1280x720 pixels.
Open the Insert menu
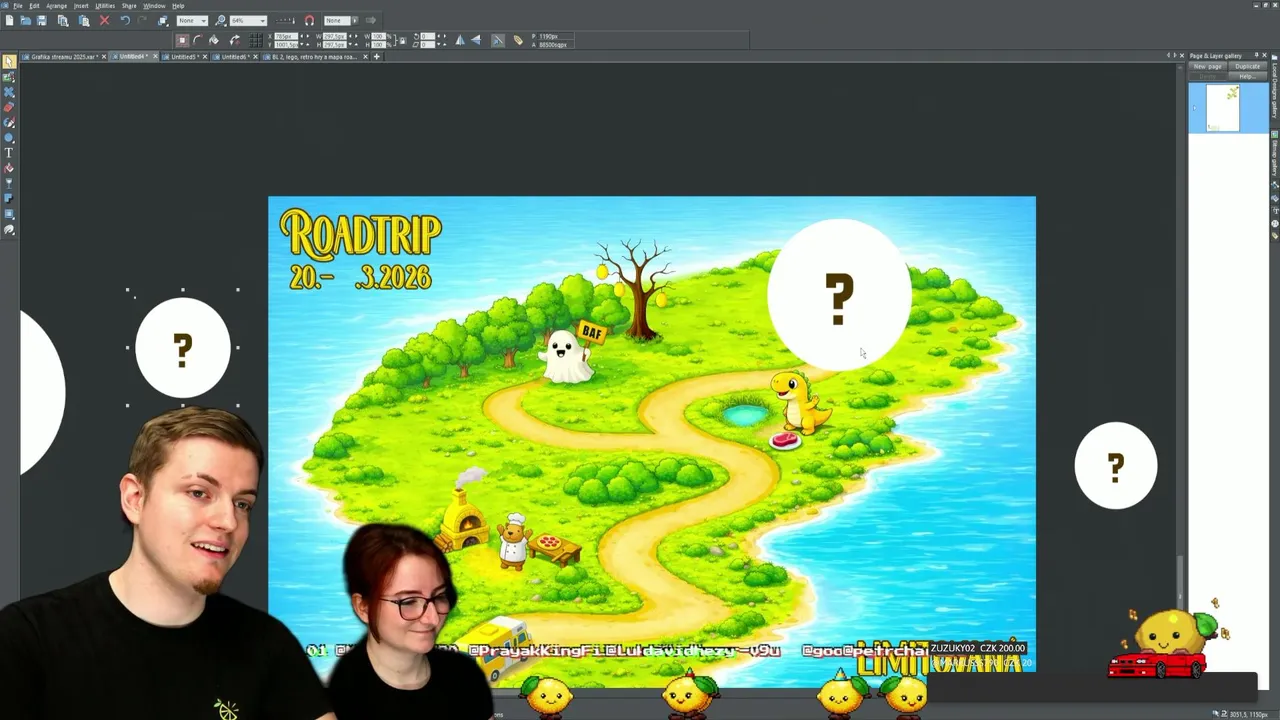tap(81, 6)
